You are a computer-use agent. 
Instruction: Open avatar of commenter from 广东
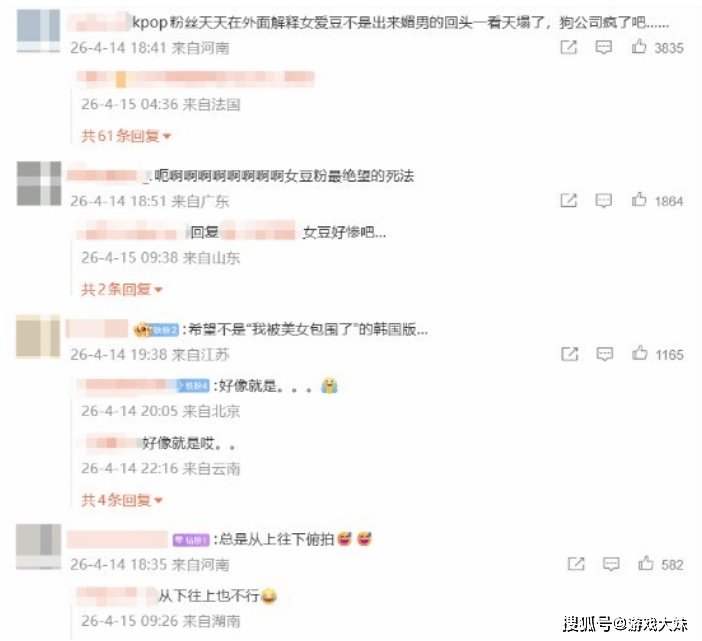click(39, 184)
